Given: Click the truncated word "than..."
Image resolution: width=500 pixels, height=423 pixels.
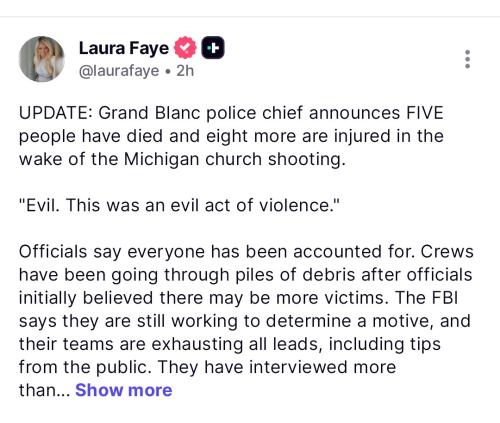Looking at the screenshot, I should coord(44,390).
